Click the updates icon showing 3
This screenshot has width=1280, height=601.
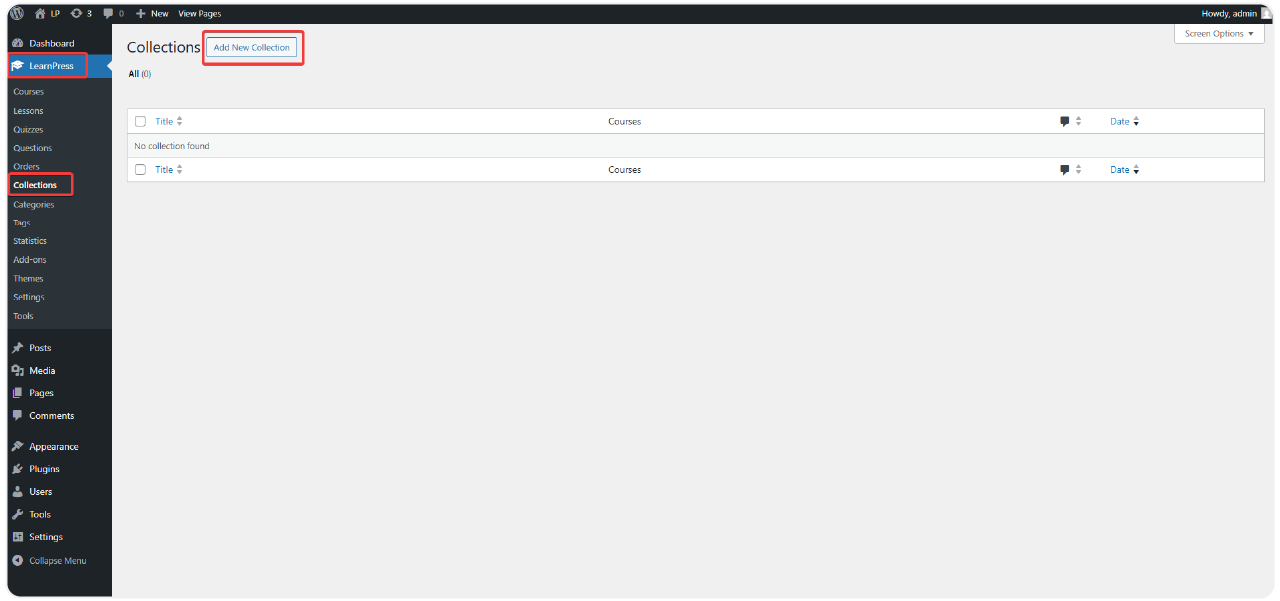point(76,13)
